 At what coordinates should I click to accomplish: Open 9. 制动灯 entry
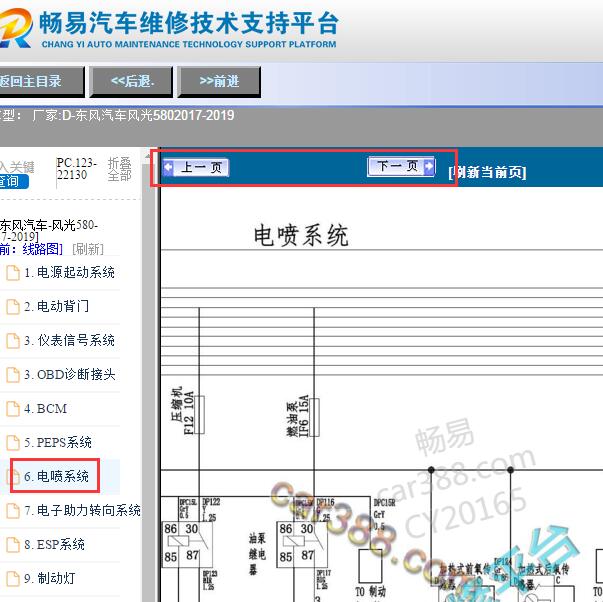(50, 578)
